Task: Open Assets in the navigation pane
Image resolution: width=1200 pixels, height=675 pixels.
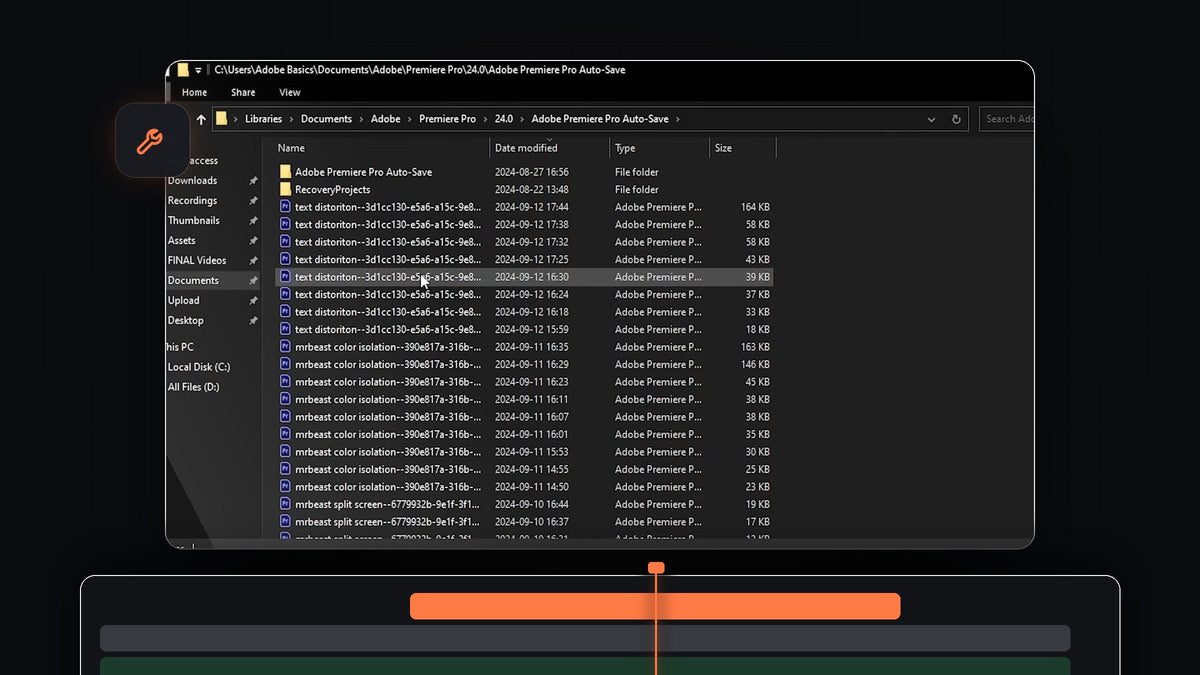Action: tap(182, 241)
